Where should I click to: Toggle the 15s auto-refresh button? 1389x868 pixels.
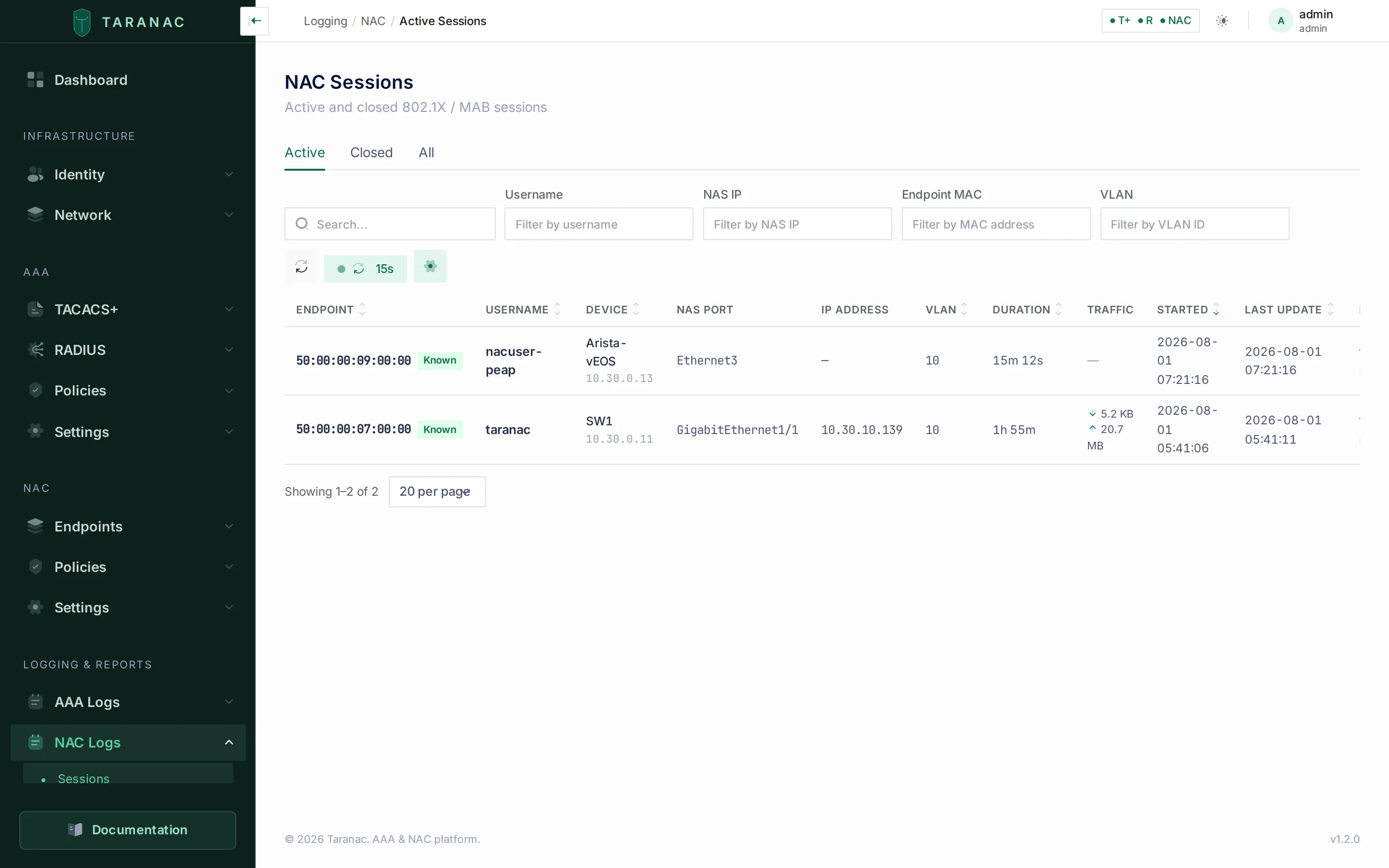point(365,269)
